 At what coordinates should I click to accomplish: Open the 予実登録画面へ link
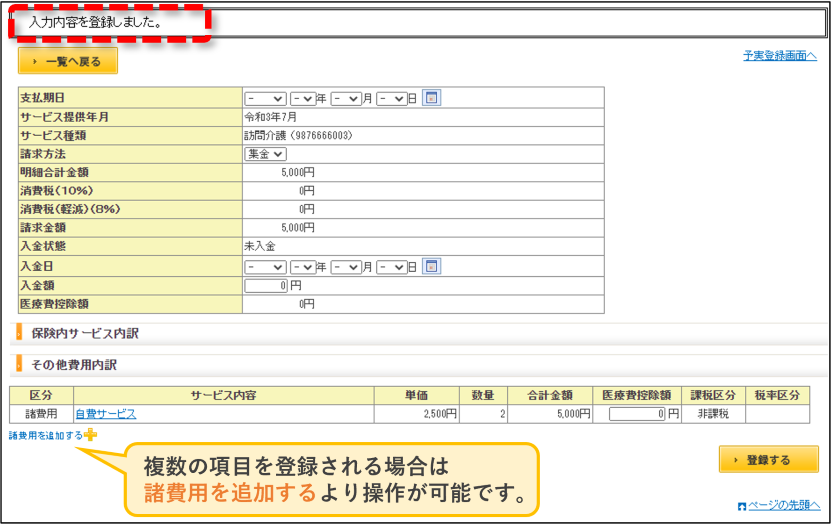coord(780,56)
